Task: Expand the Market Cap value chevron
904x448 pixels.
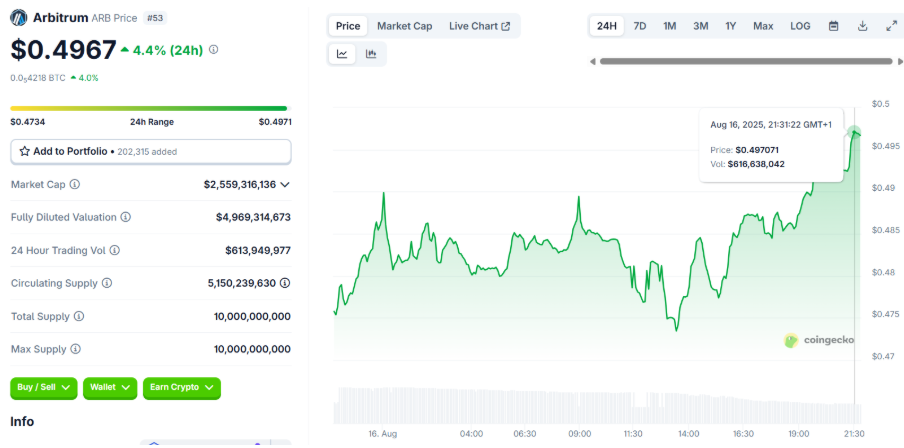Action: 285,185
